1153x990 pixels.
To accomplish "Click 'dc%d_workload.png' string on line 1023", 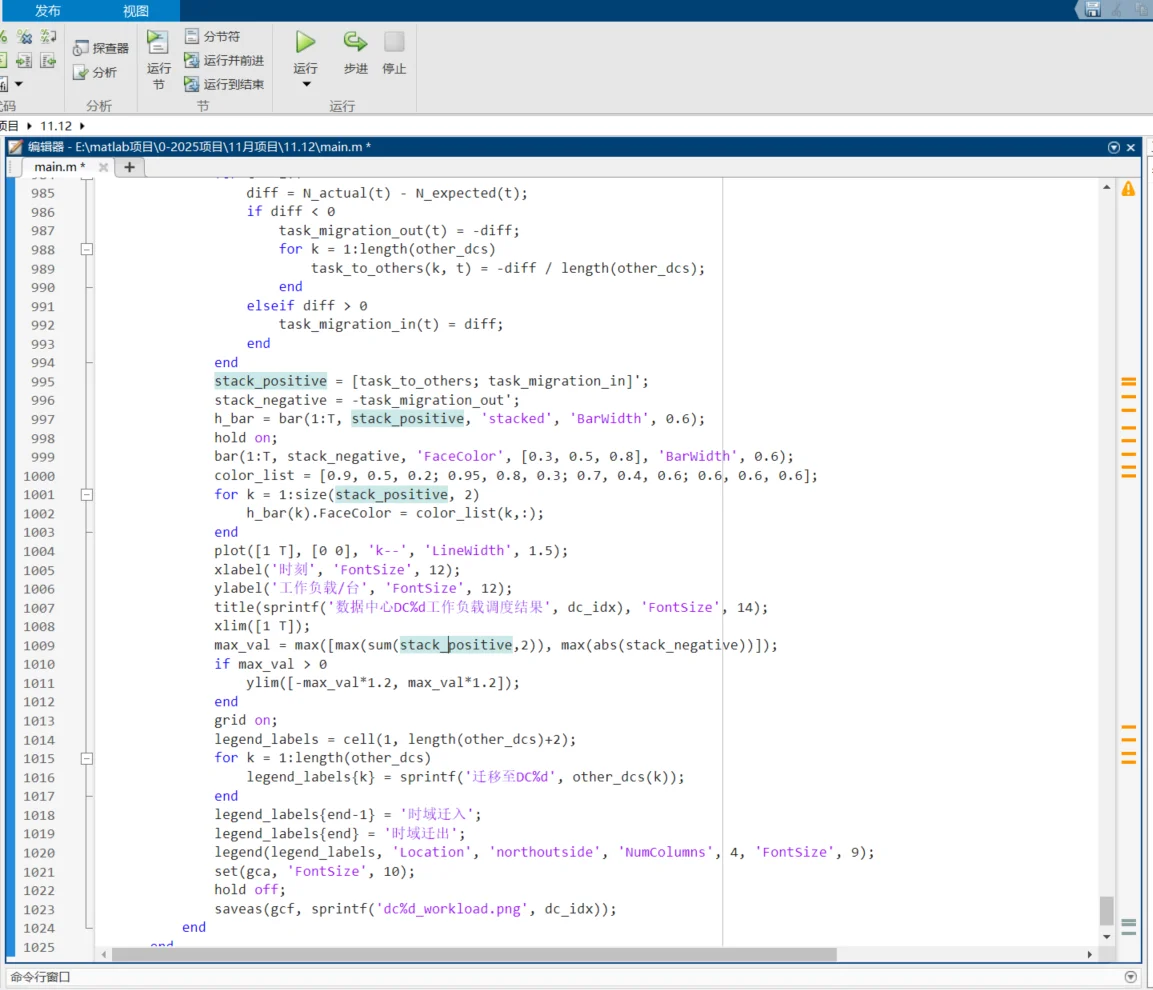I will click(x=452, y=908).
